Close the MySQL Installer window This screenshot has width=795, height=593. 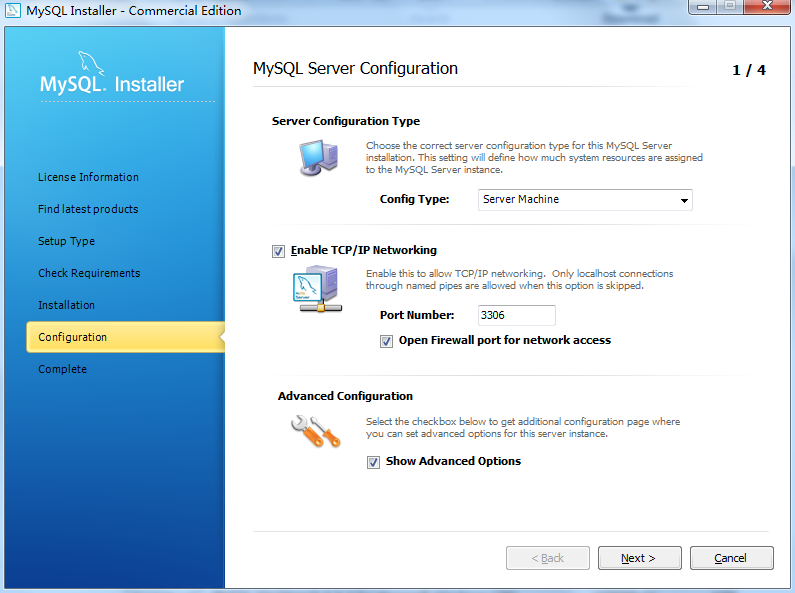point(767,7)
